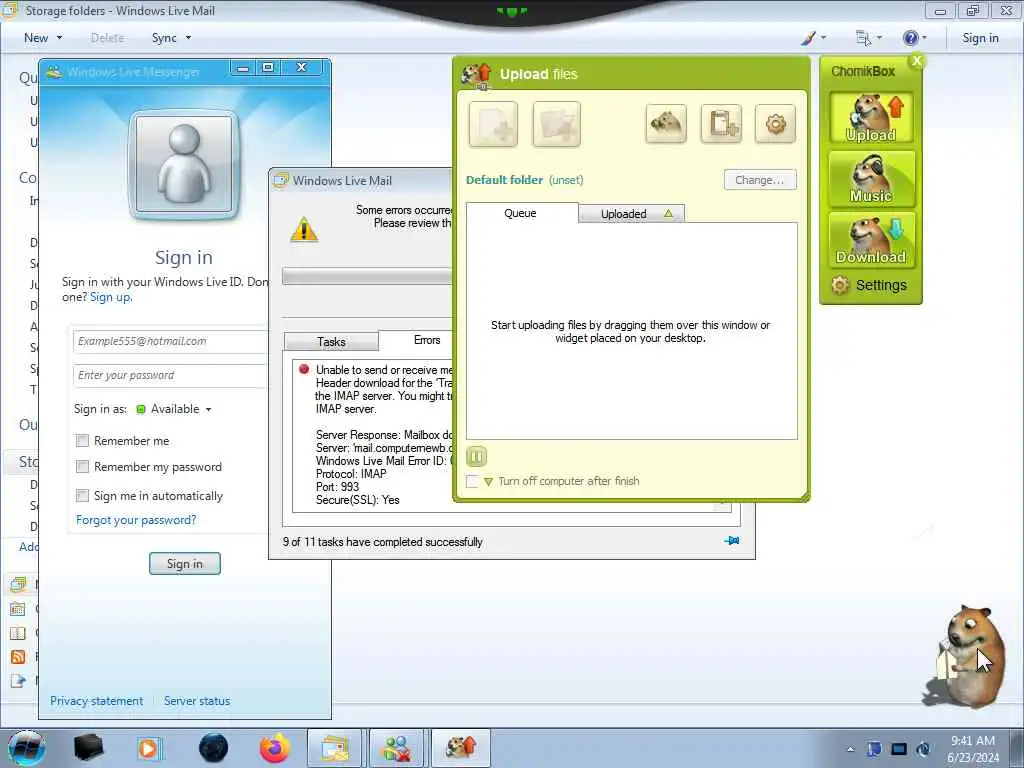Click the add folder icon in Upload files
1024x768 pixels.
tap(556, 124)
